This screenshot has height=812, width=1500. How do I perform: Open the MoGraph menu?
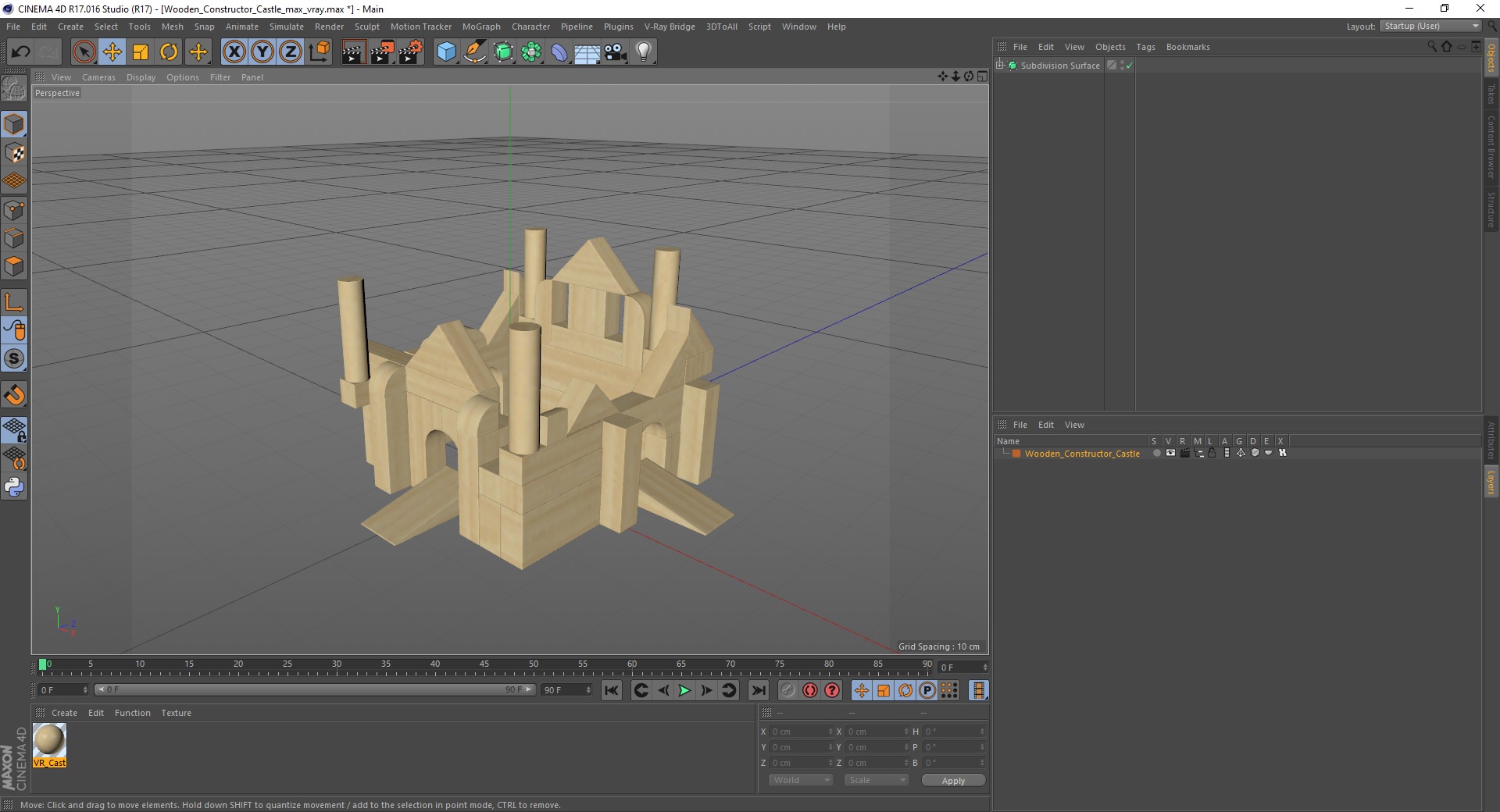pos(480,27)
